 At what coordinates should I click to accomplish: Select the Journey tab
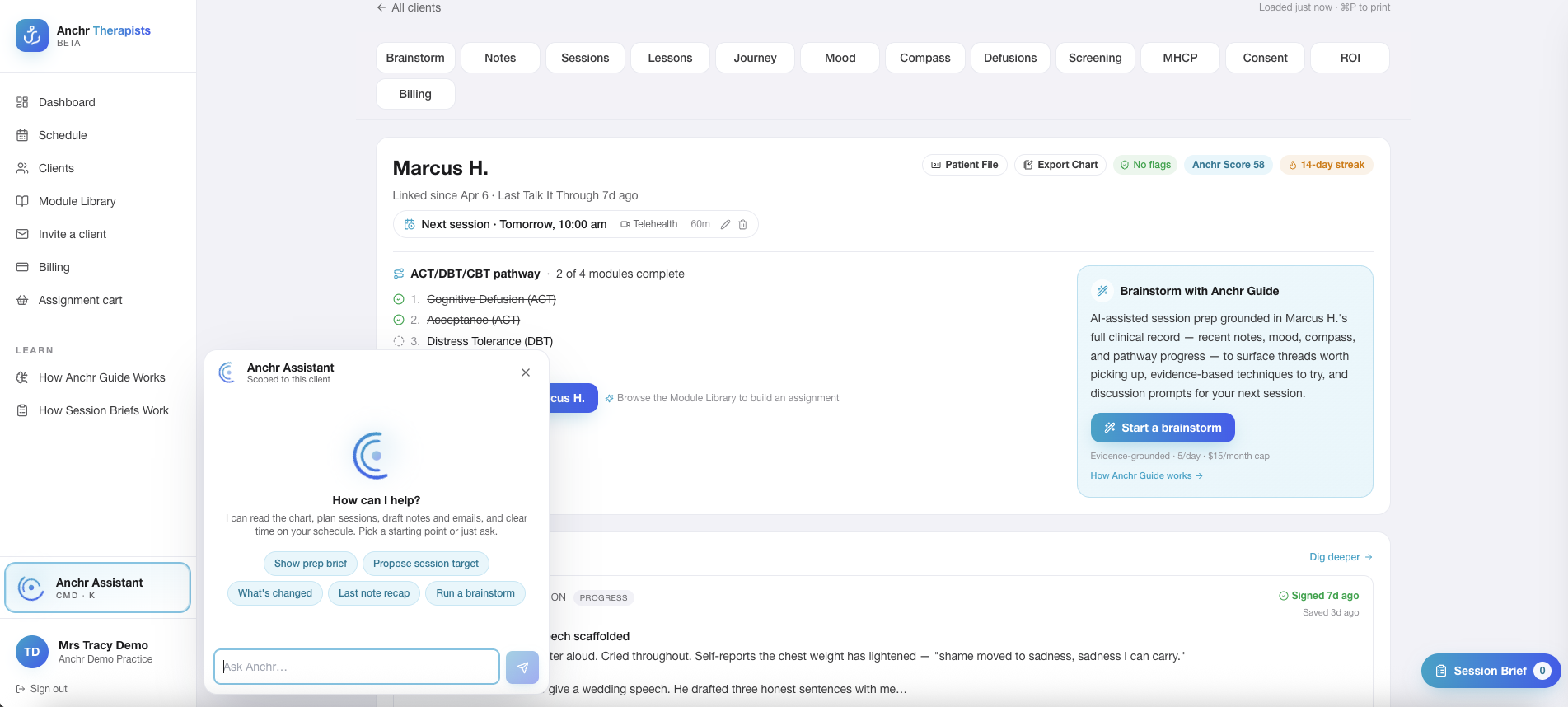[x=755, y=58]
